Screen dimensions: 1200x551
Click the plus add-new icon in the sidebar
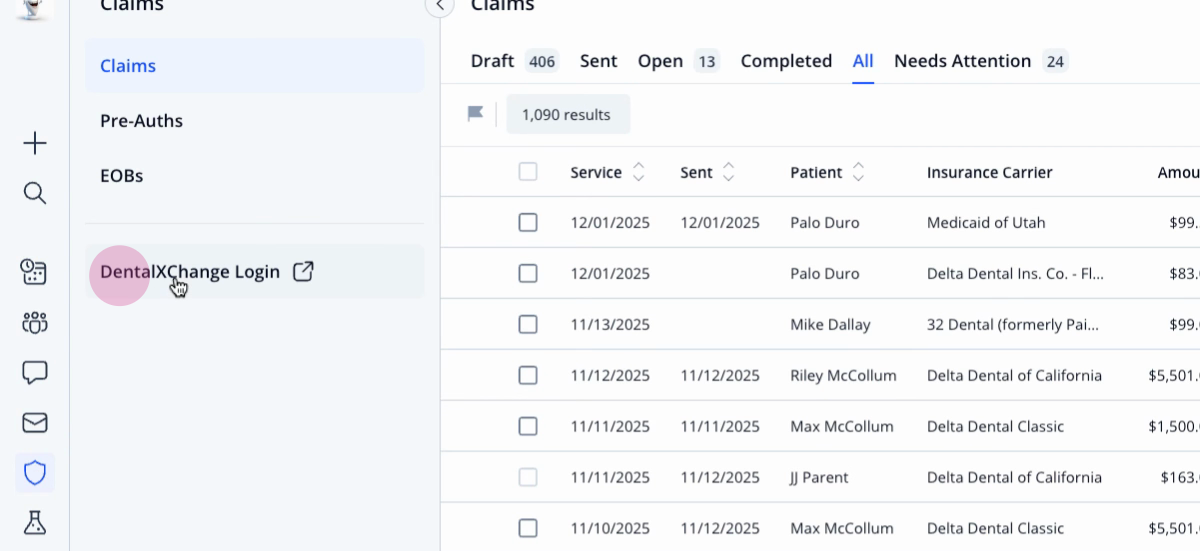click(35, 144)
